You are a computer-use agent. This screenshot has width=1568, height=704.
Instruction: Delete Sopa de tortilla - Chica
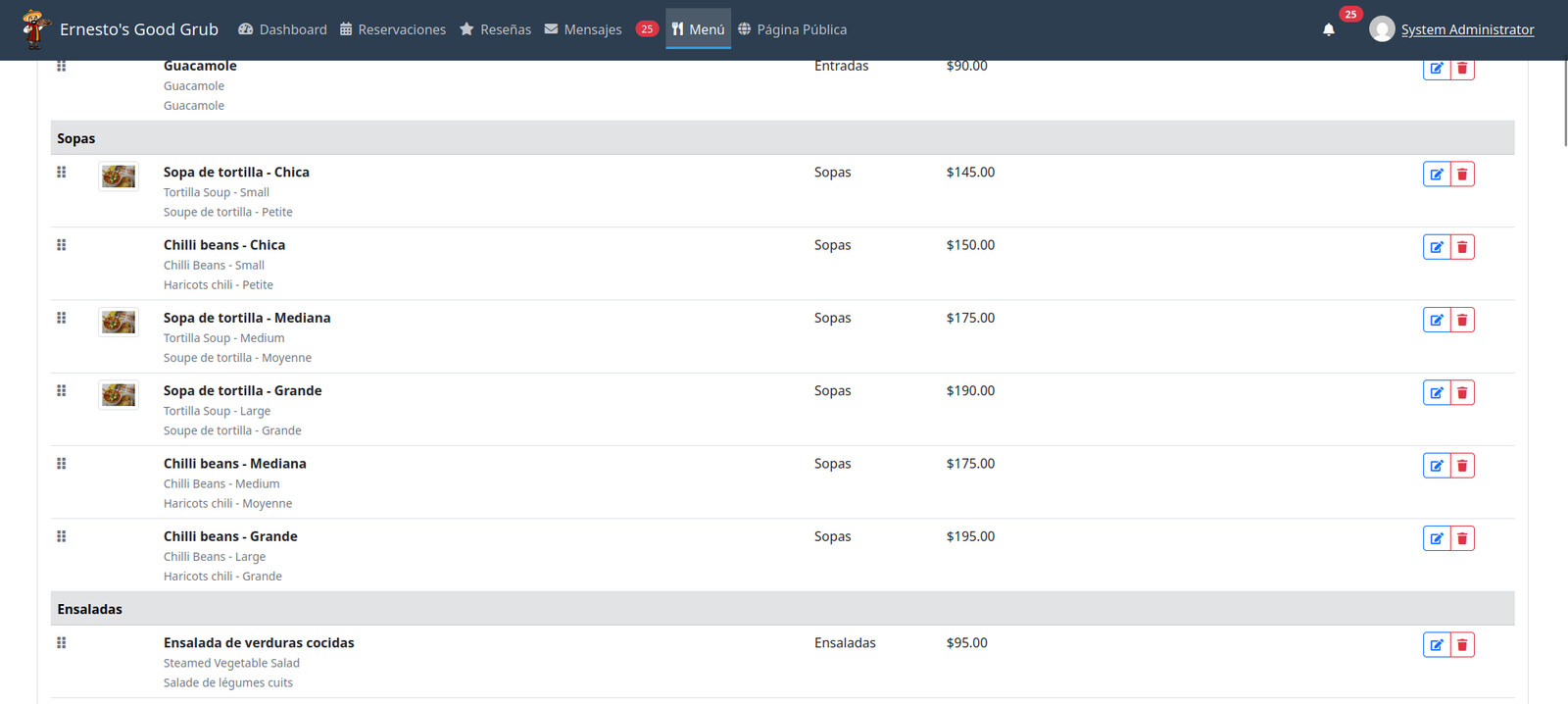(1462, 175)
